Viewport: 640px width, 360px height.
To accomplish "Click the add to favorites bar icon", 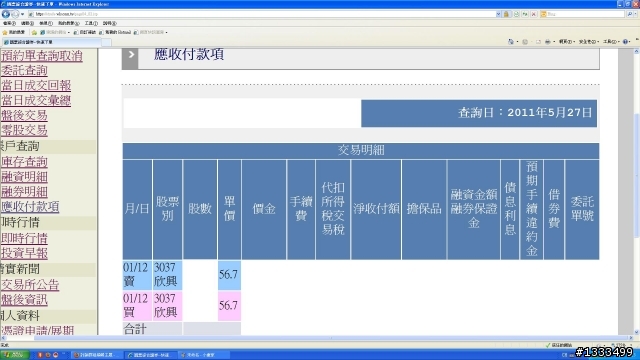I will click(x=34, y=32).
